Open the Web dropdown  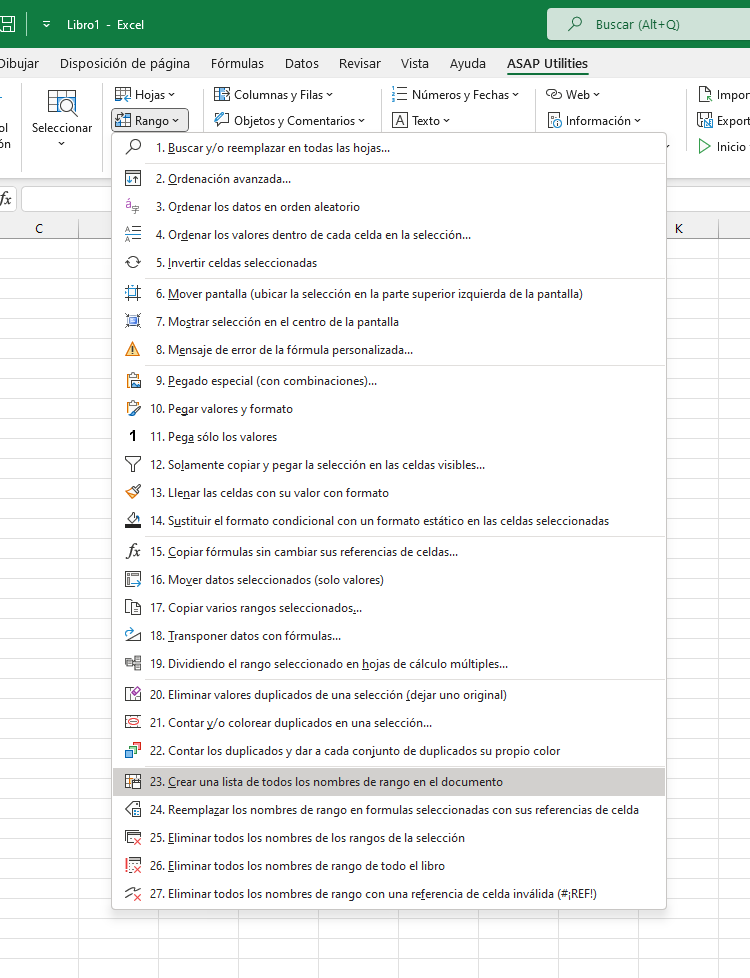pos(573,95)
